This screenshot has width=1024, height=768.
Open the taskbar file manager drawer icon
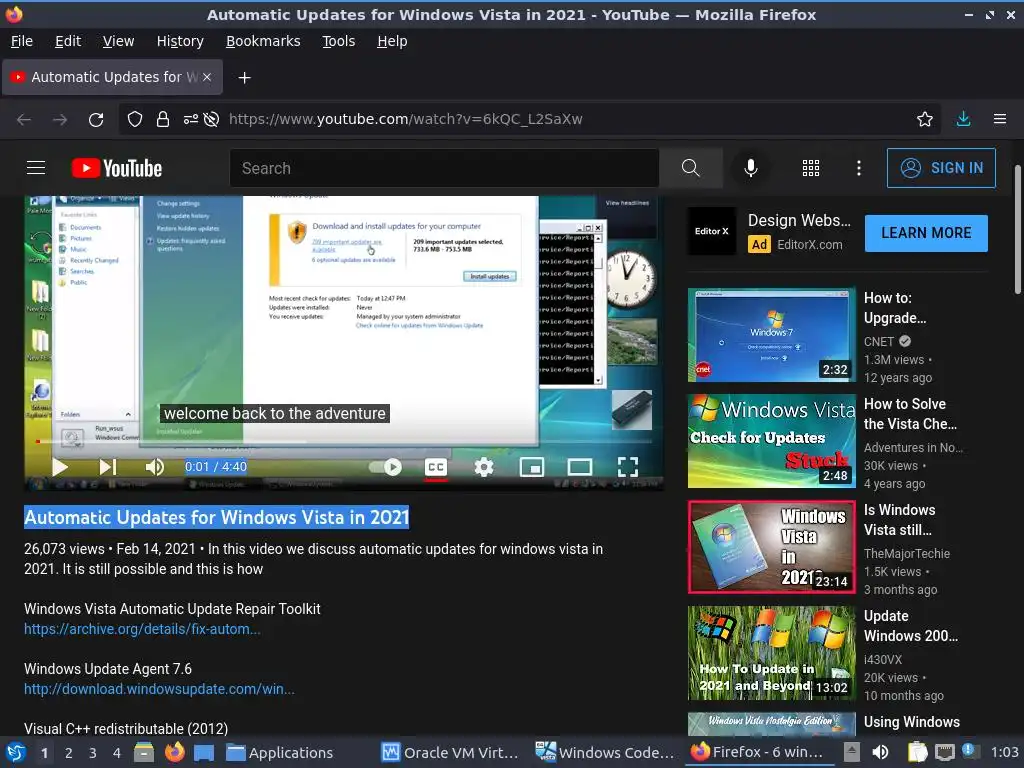[144, 752]
